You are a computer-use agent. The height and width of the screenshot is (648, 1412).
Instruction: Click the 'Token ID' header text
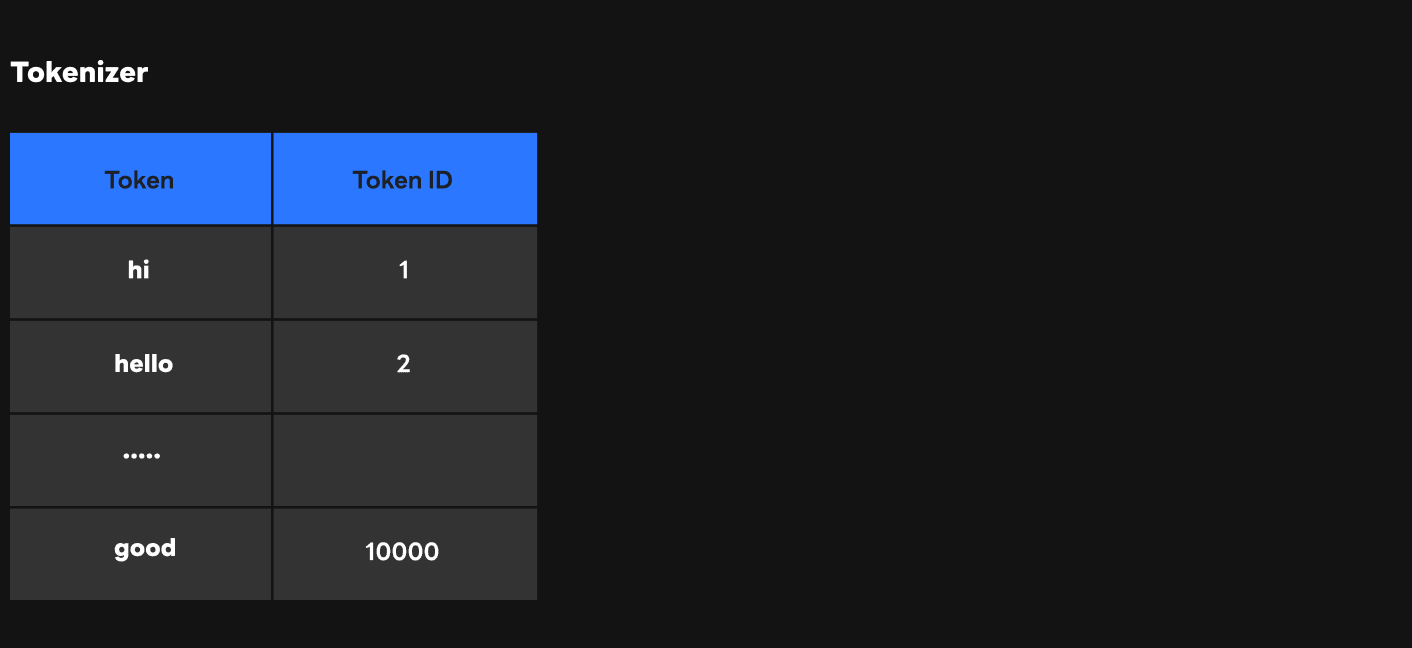coord(402,180)
